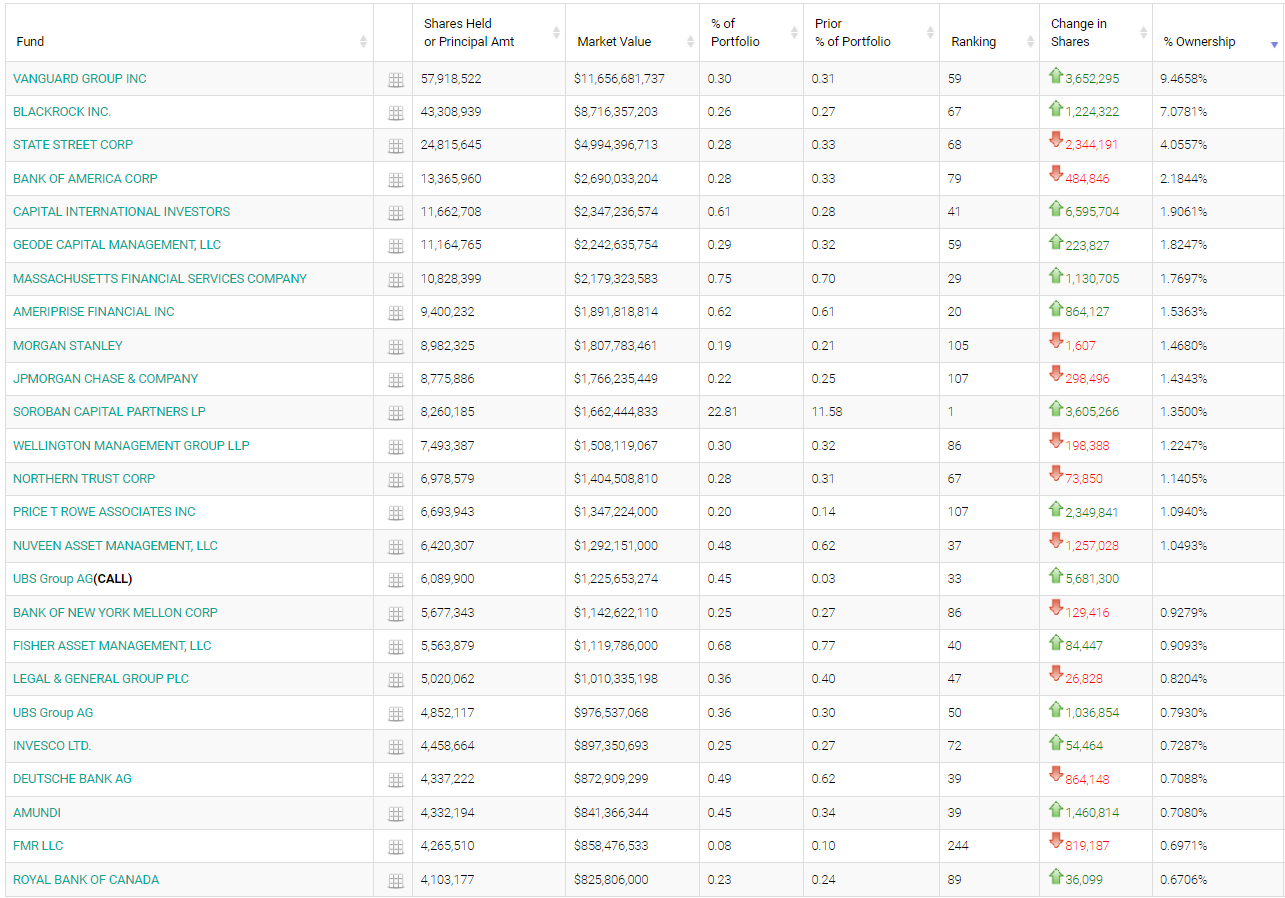This screenshot has width=1285, height=898.
Task: Open BLACKROCK INC. fund link
Action: click(62, 111)
